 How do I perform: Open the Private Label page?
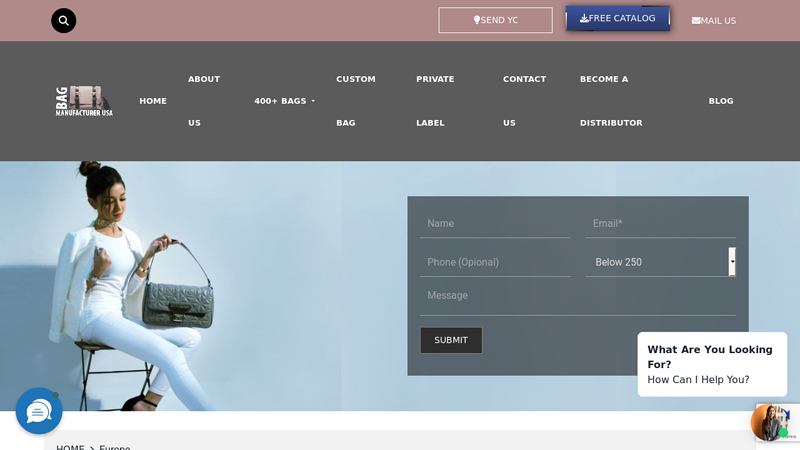(435, 100)
